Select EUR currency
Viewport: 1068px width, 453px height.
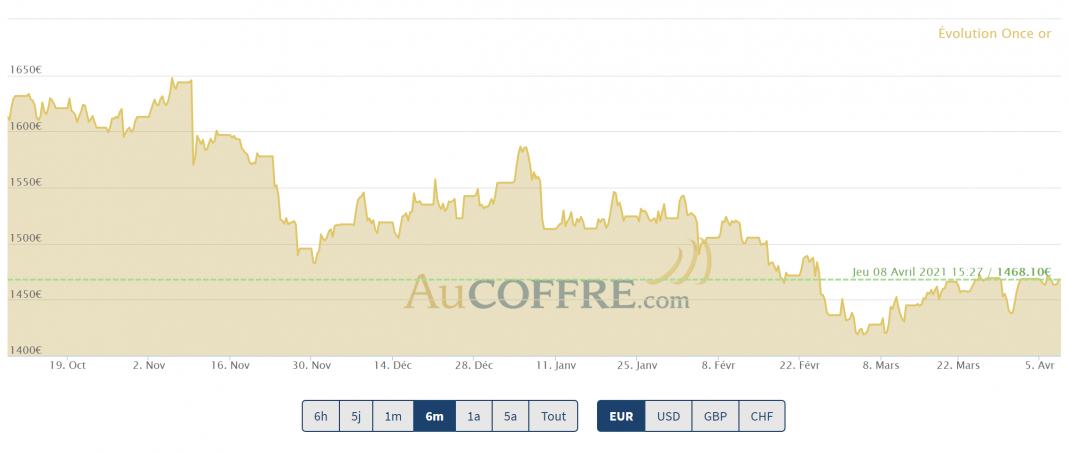[621, 416]
